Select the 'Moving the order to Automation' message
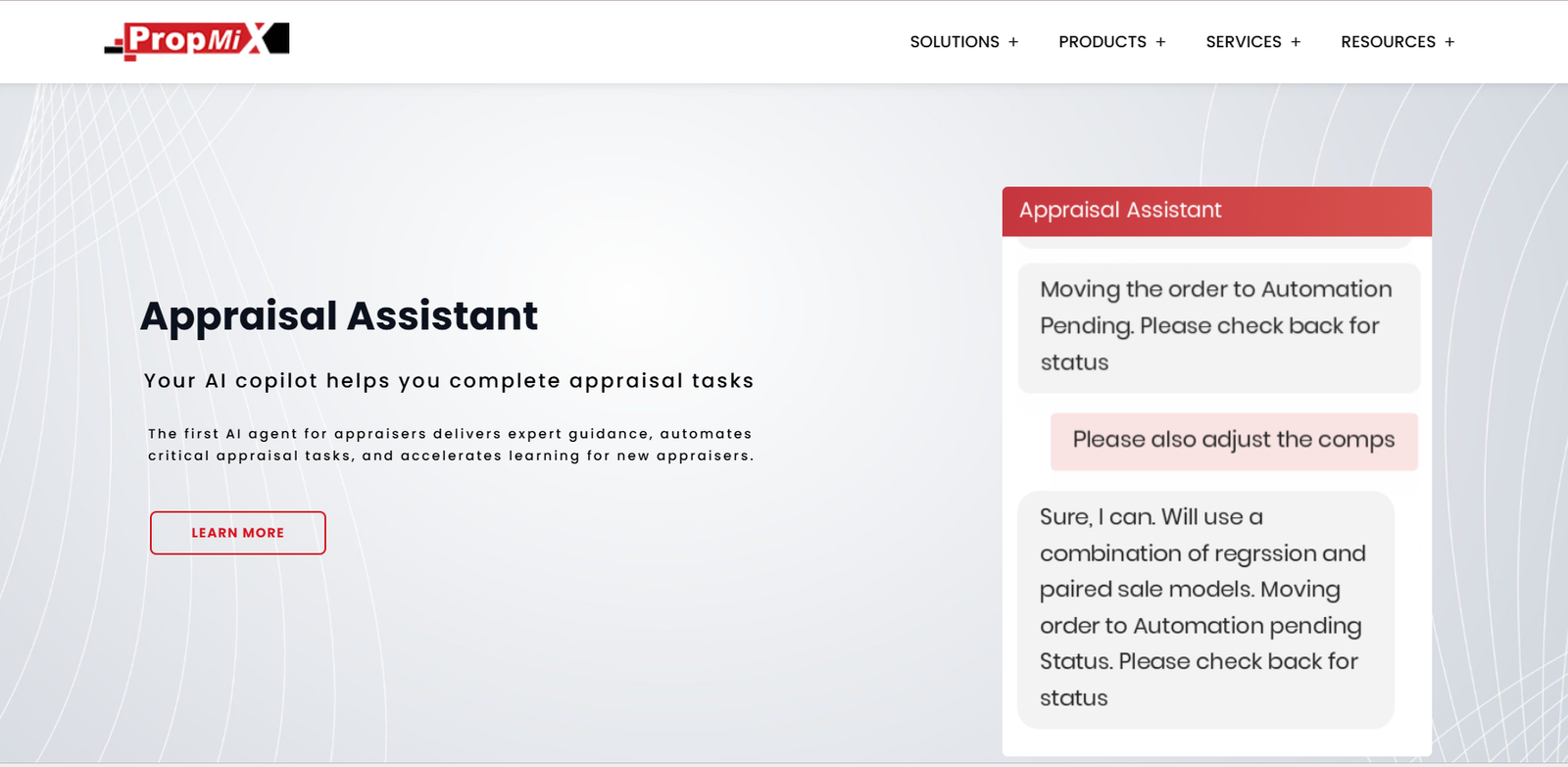The height and width of the screenshot is (767, 1568). [1218, 326]
